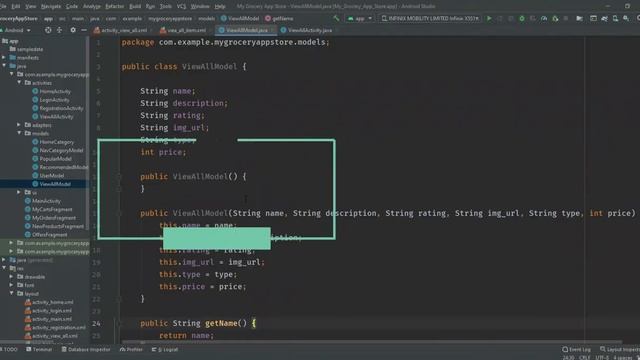Open the Refactor menu
The image size is (640, 360).
(x=115, y=6)
